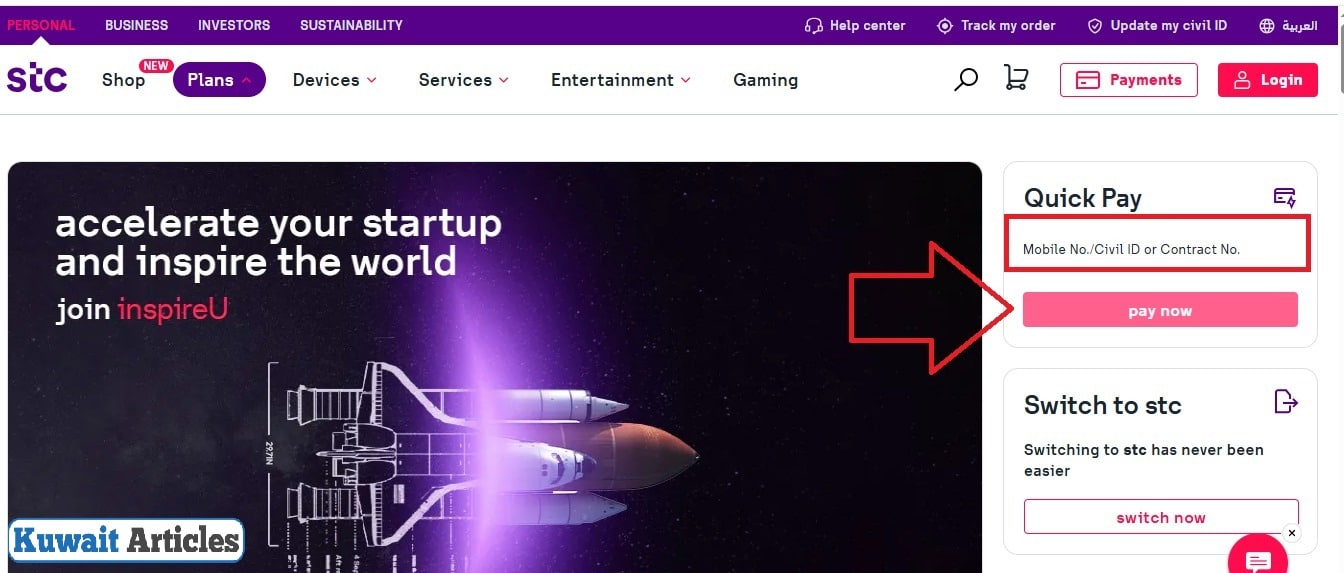Click the Quick Pay card icon
Image resolution: width=1344 pixels, height=573 pixels.
coord(1285,197)
